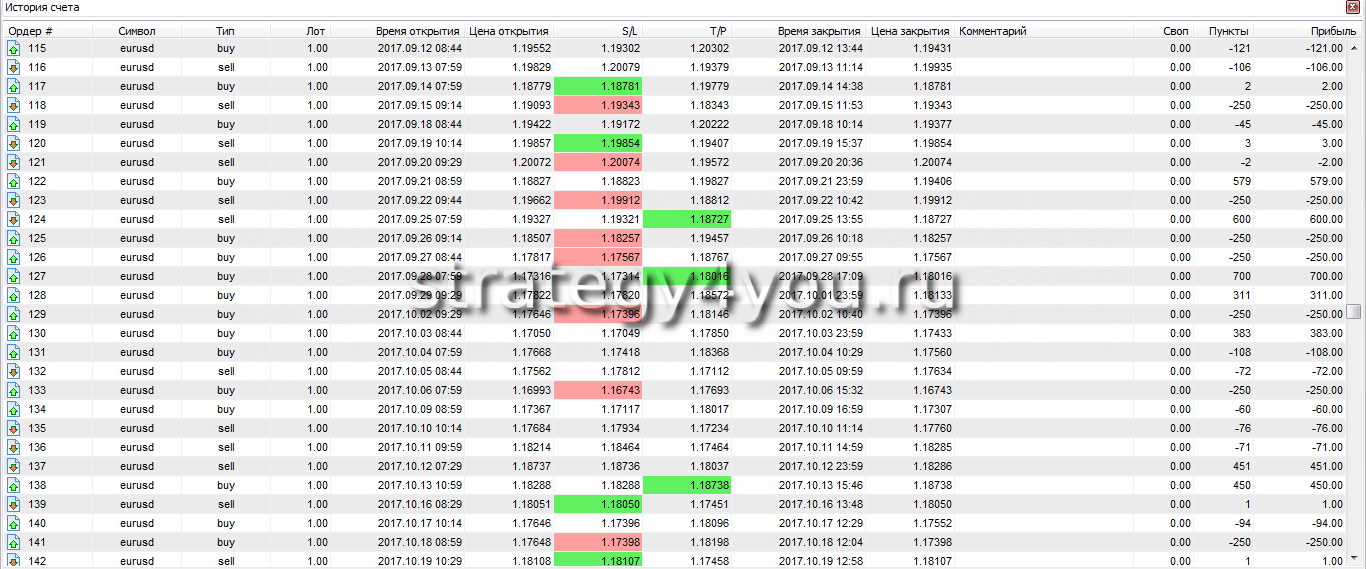
Task: Close the История счета panel
Action: tap(1354, 7)
